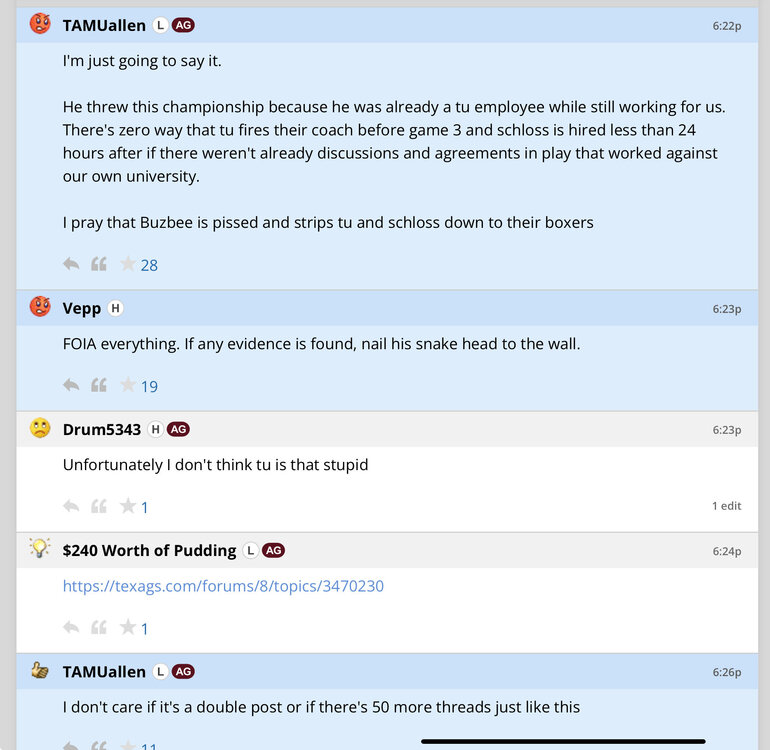Open Vepp's user profile name
The image size is (770, 750).
tap(81, 308)
